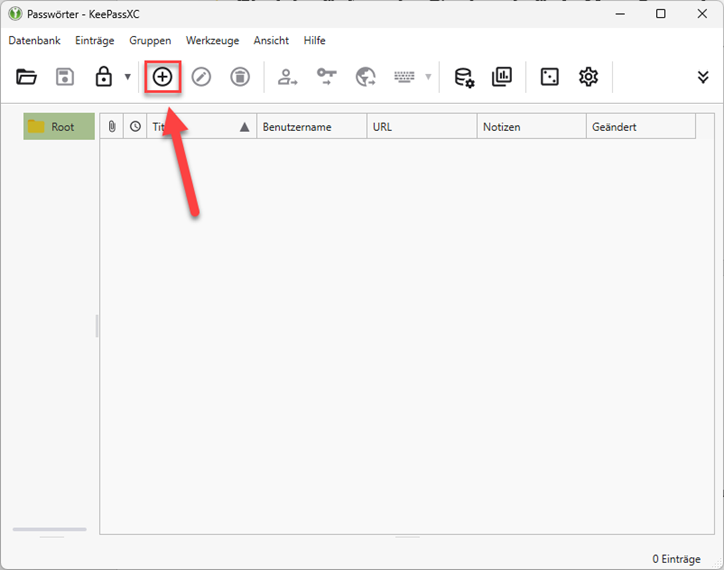Image resolution: width=724 pixels, height=570 pixels.
Task: Close the KeePassXC window
Action: point(702,14)
